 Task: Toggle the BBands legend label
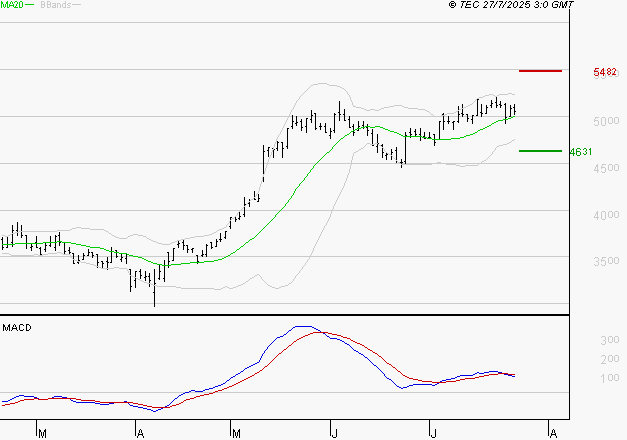pyautogui.click(x=54, y=6)
